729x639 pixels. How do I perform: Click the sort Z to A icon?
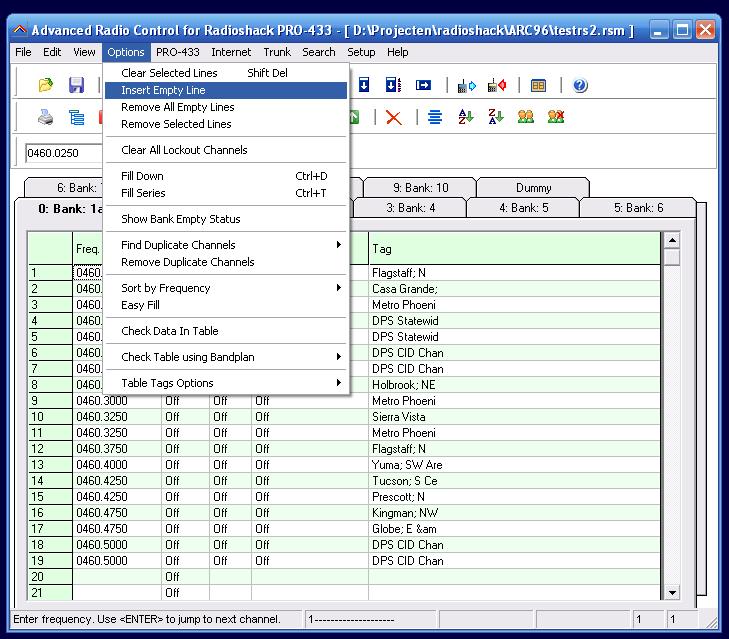pyautogui.click(x=496, y=116)
